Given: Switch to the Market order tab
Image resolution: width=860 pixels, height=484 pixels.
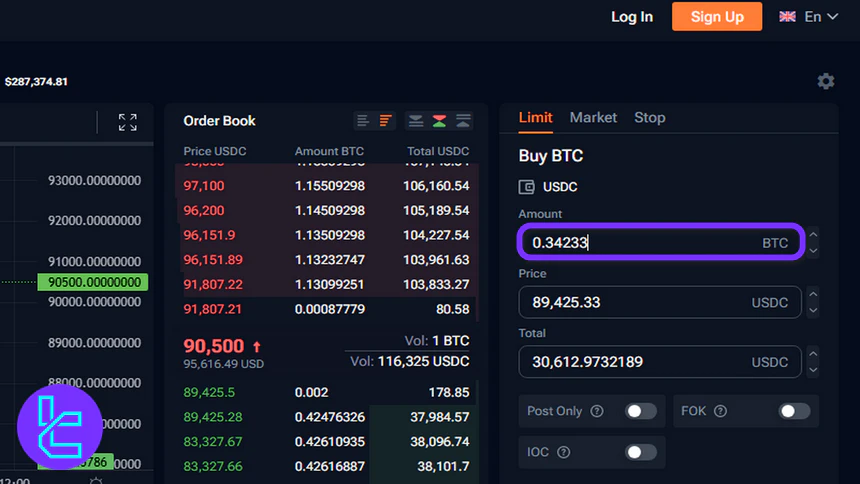Looking at the screenshot, I should [593, 117].
